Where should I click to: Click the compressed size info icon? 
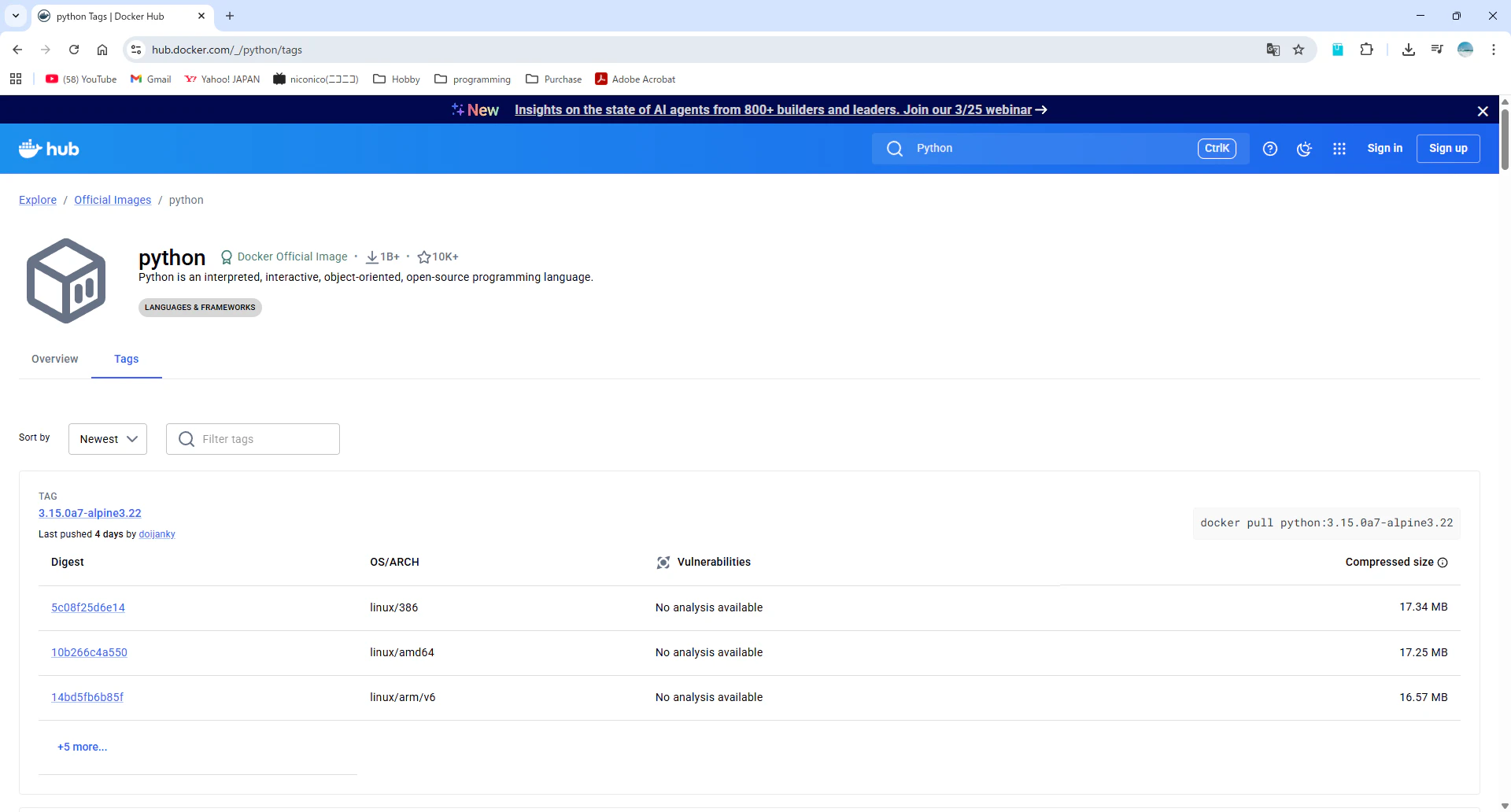click(x=1443, y=563)
